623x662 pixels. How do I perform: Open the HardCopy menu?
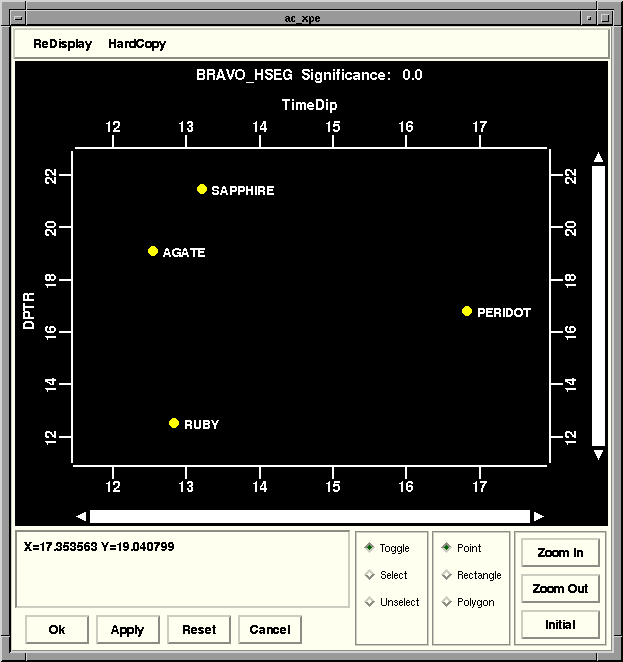point(137,44)
